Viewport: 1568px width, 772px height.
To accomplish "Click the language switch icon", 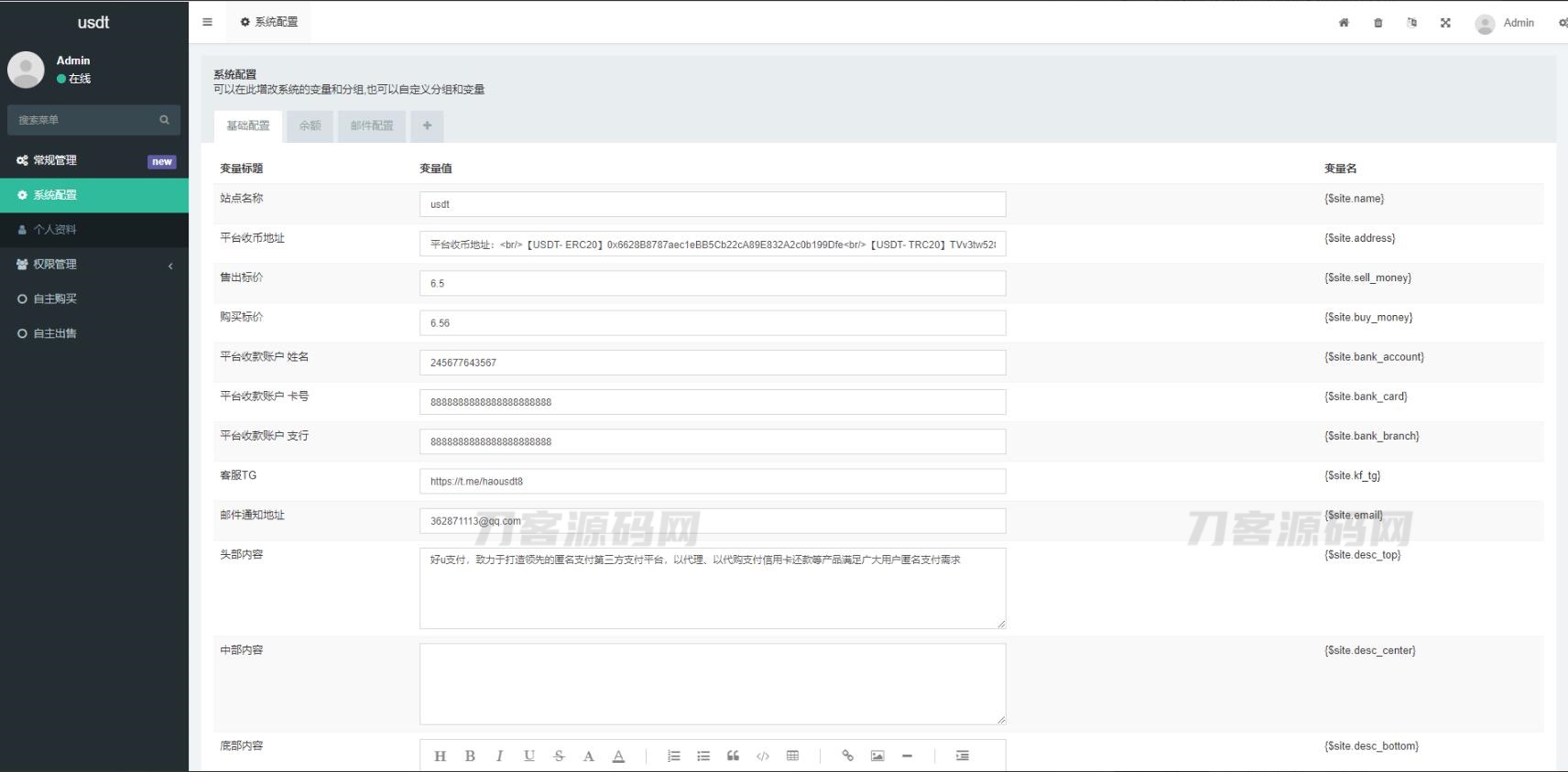I will click(1411, 23).
